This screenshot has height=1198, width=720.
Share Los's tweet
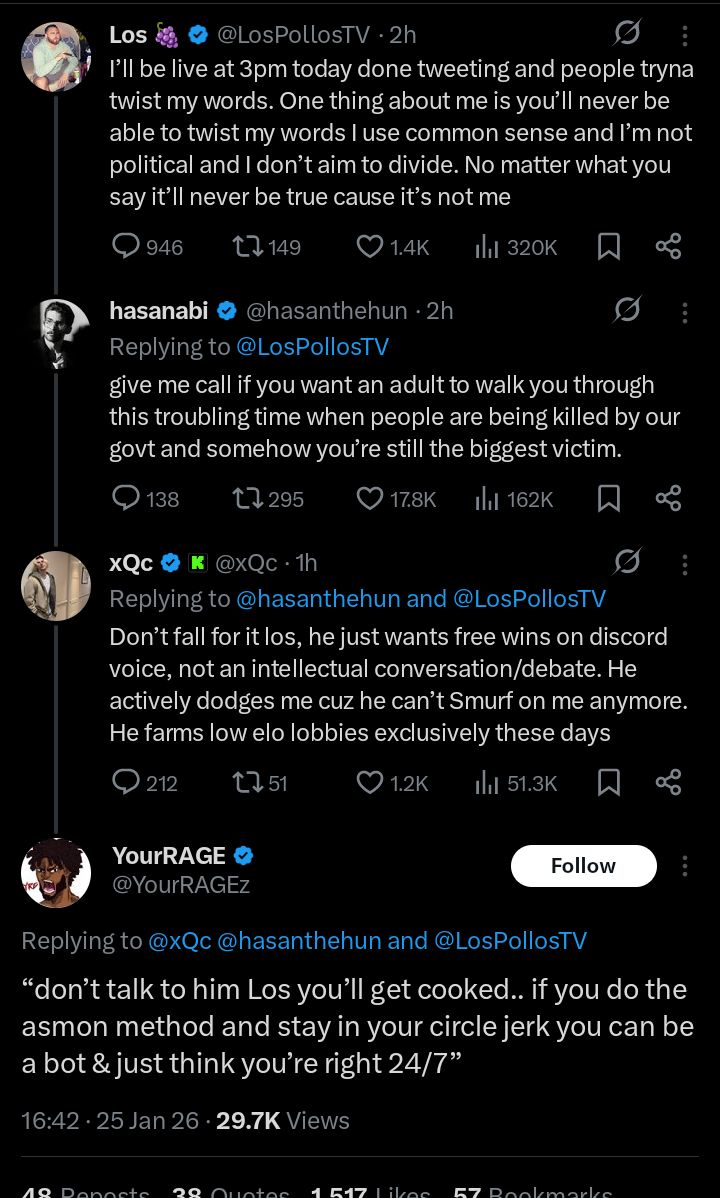(x=668, y=246)
